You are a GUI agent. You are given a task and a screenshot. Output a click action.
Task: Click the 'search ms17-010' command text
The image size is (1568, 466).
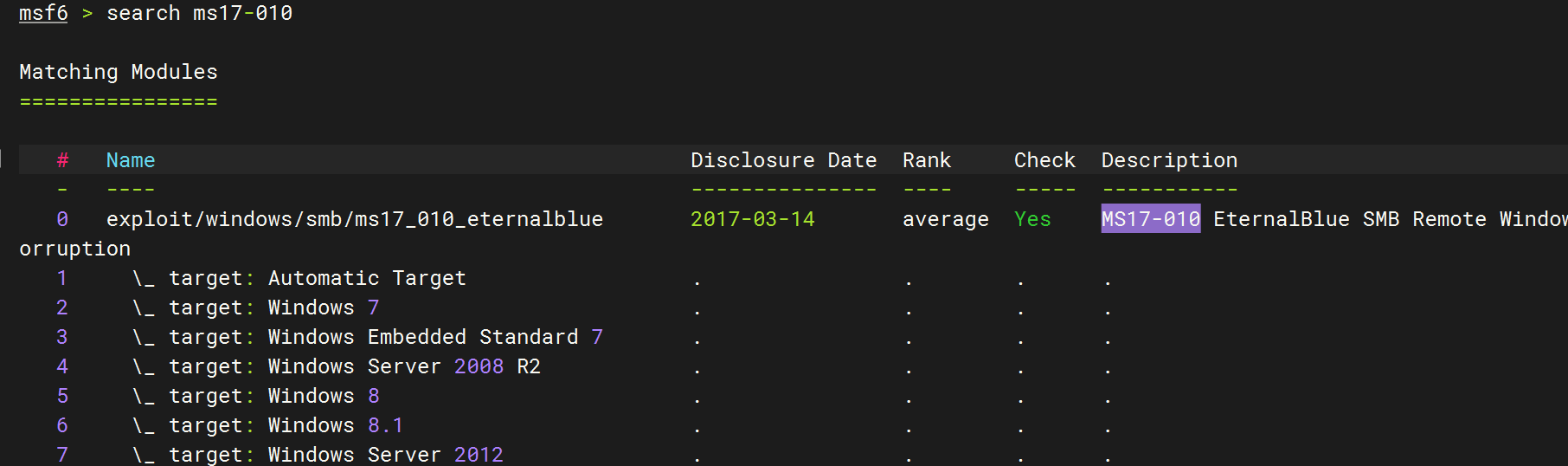tap(199, 13)
